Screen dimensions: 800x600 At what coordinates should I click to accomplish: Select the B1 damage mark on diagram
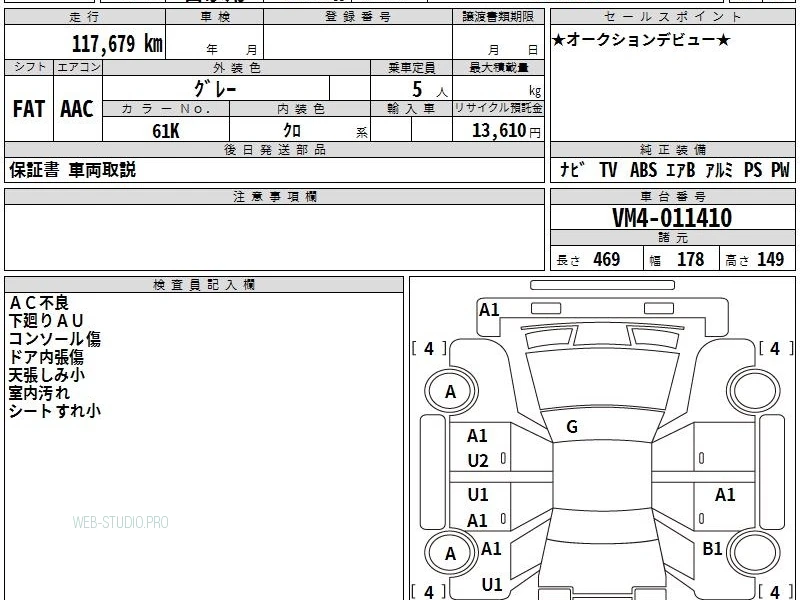point(712,548)
